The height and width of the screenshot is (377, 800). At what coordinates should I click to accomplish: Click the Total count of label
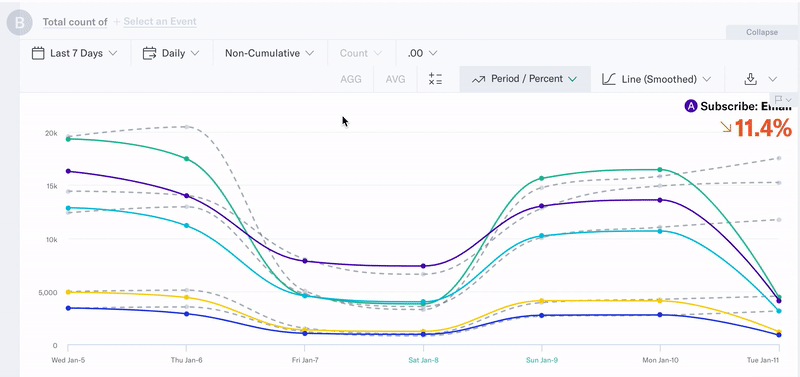75,22
